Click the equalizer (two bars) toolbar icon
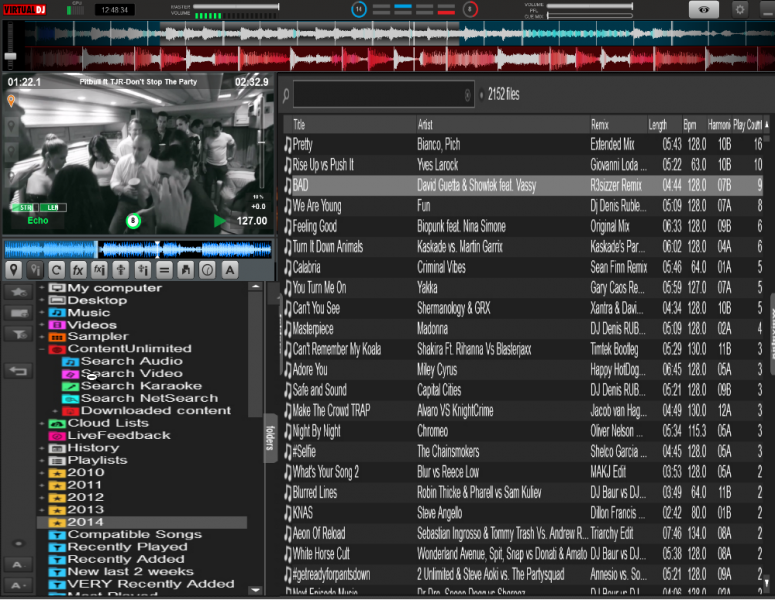775x600 pixels. (164, 271)
